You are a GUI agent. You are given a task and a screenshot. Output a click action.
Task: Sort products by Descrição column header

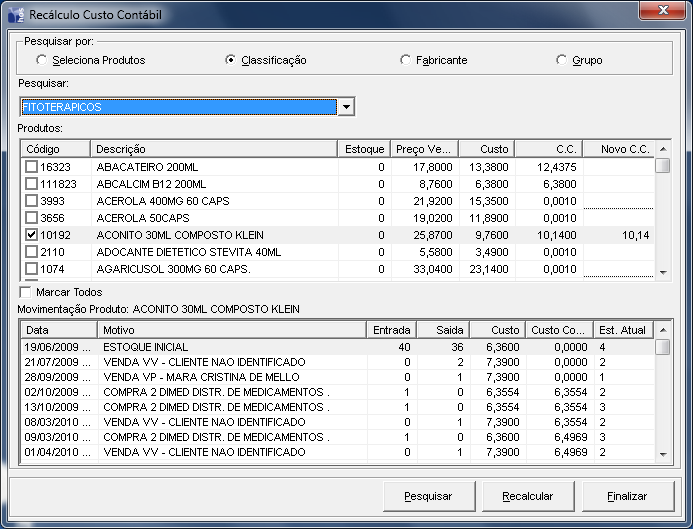(214, 149)
